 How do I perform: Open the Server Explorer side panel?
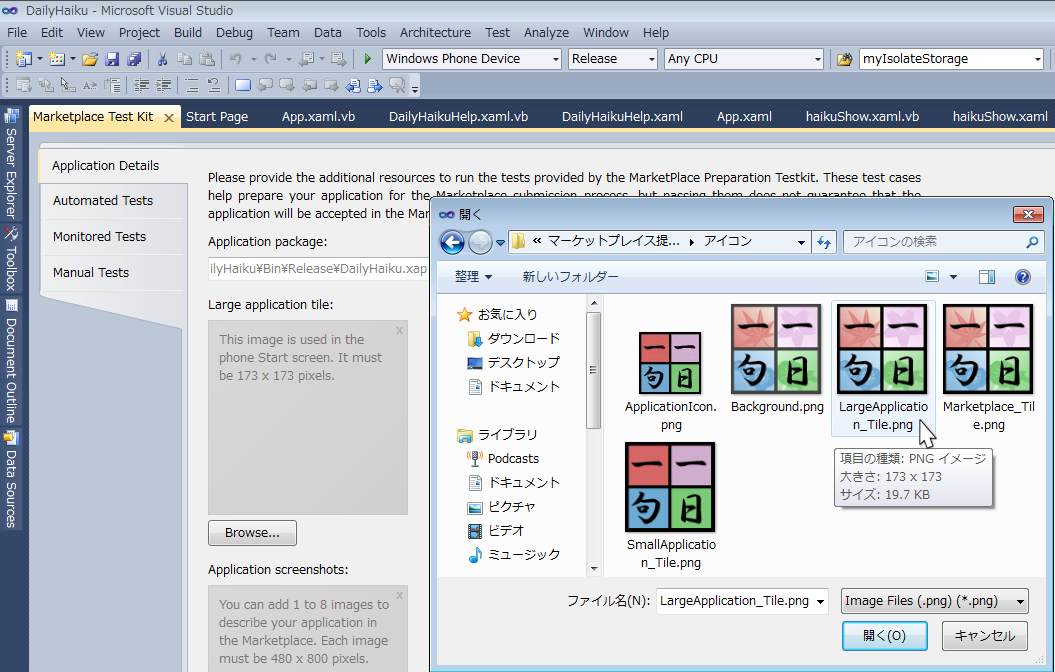[x=11, y=165]
